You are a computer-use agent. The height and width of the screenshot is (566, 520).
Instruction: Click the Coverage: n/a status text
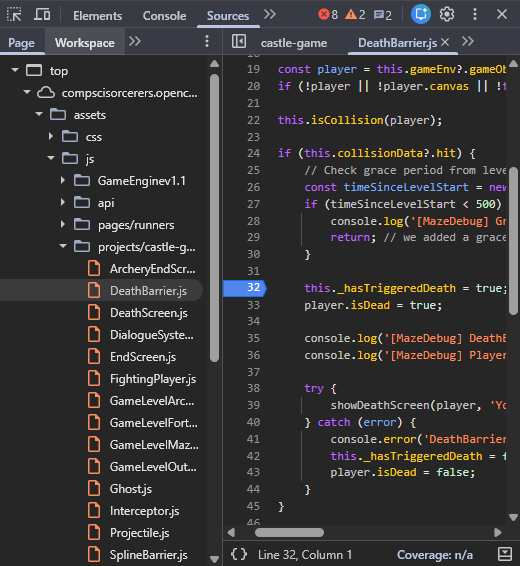435,555
